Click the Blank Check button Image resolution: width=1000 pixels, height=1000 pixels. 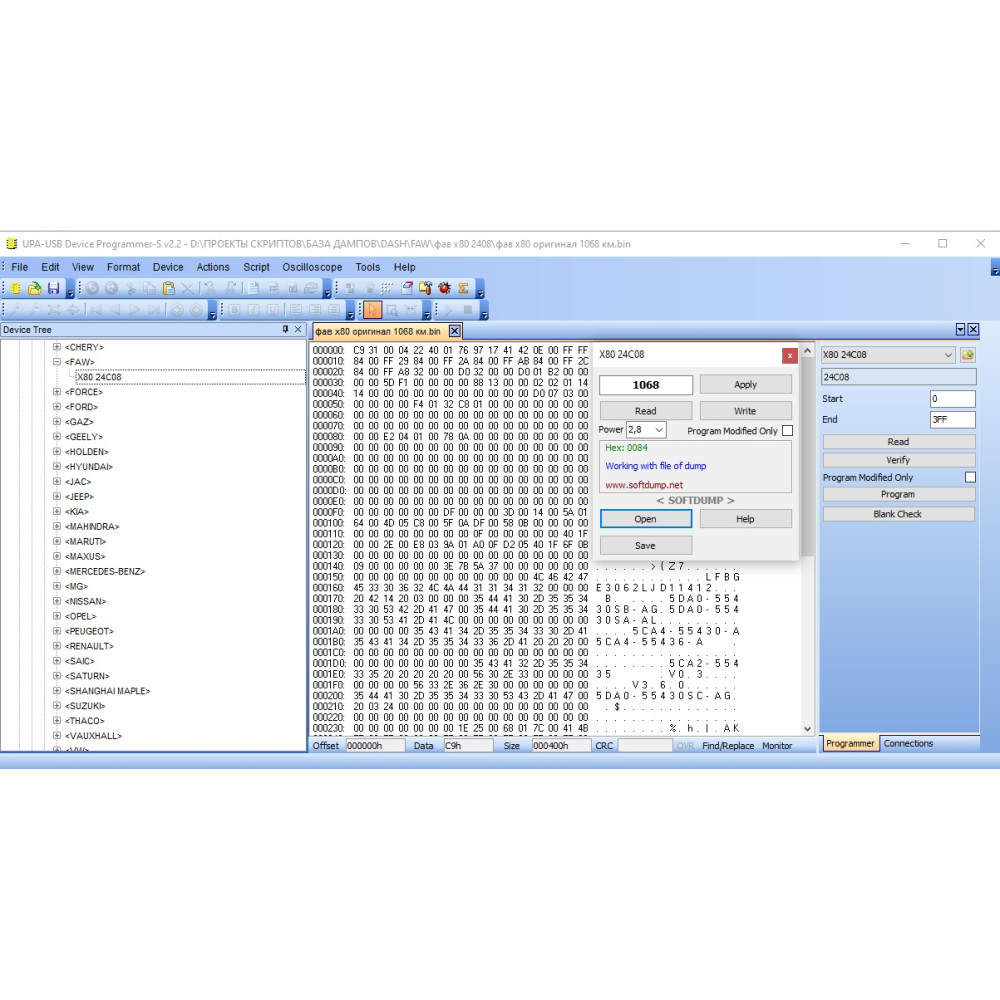pos(898,514)
